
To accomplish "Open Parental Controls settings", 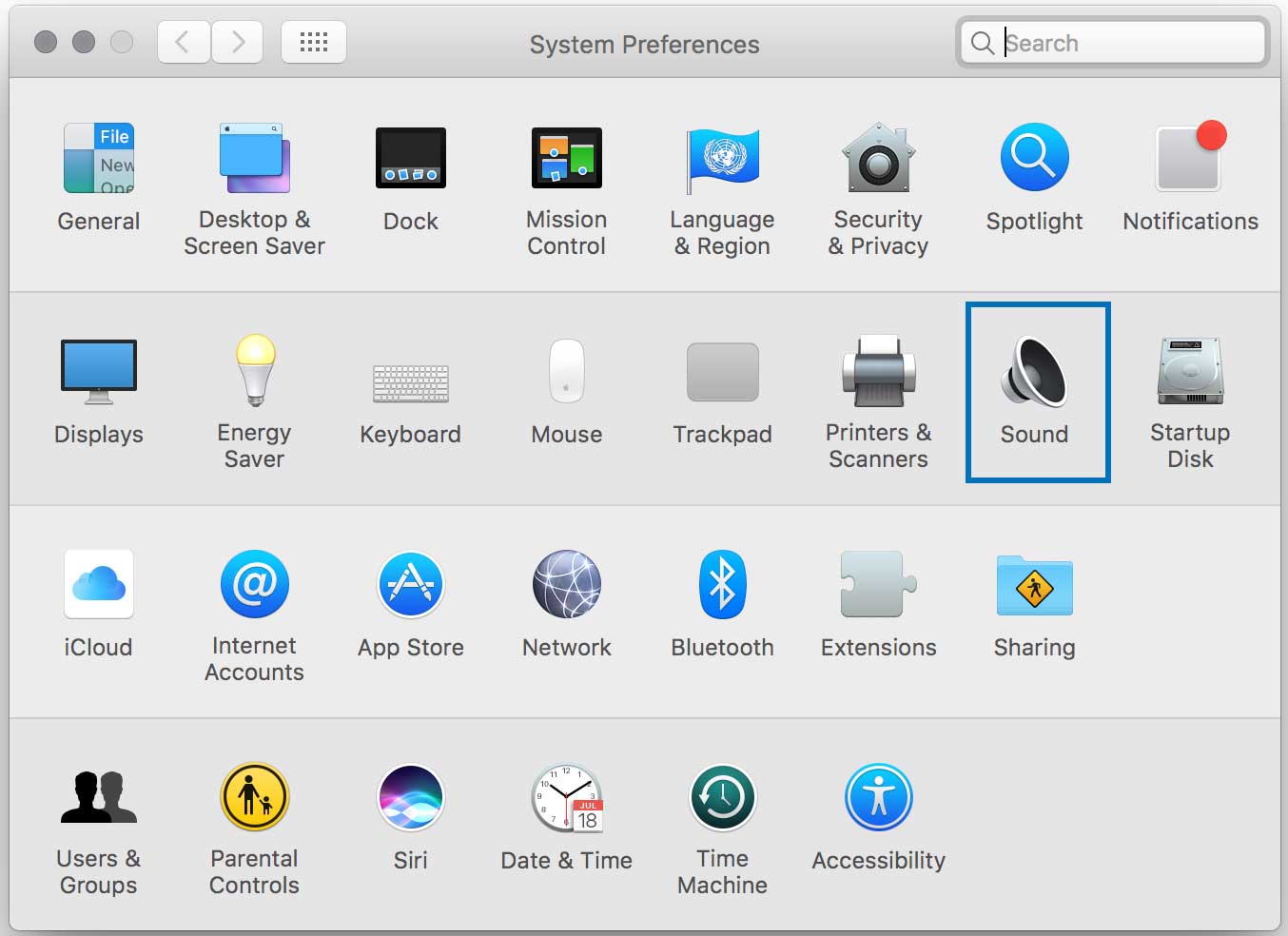I will (x=254, y=829).
